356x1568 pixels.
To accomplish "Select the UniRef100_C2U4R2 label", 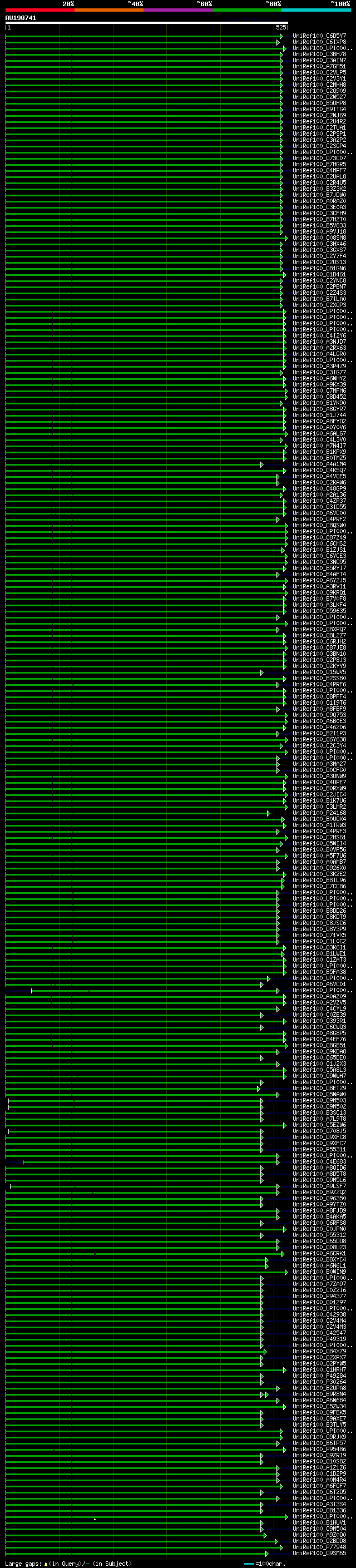I will (x=319, y=122).
